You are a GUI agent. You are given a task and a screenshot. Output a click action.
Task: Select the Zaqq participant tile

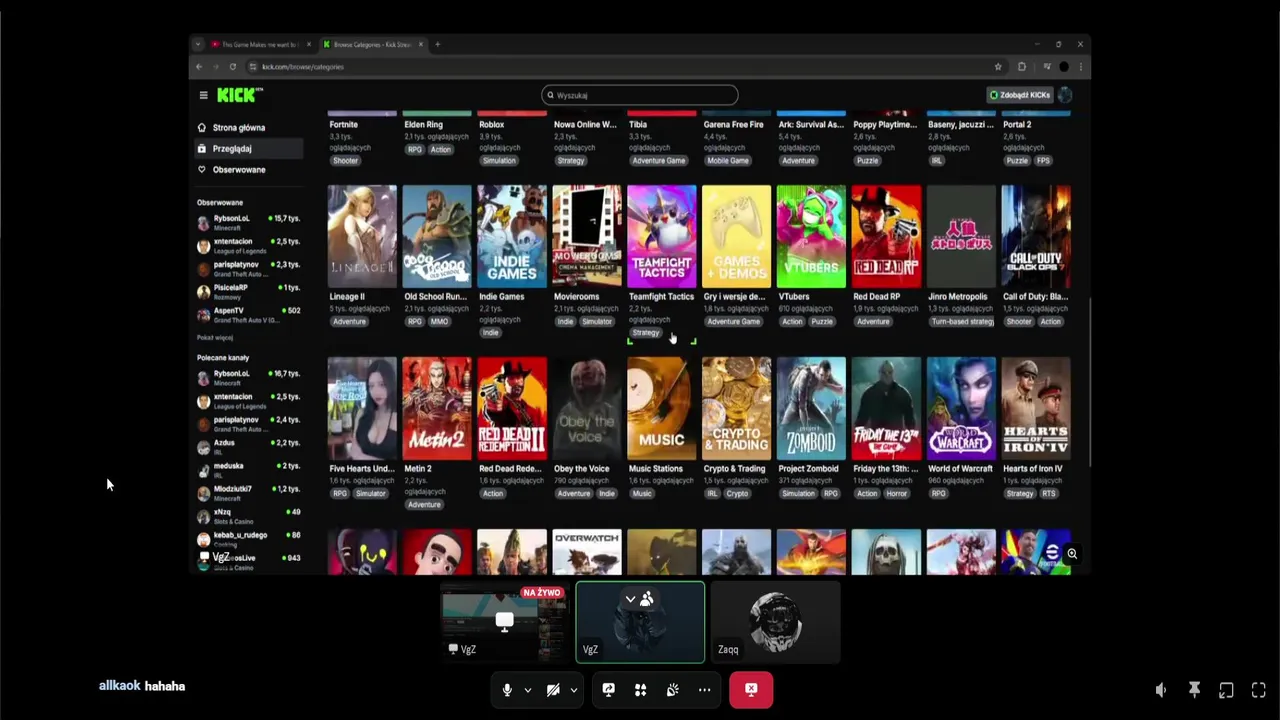pyautogui.click(x=776, y=622)
